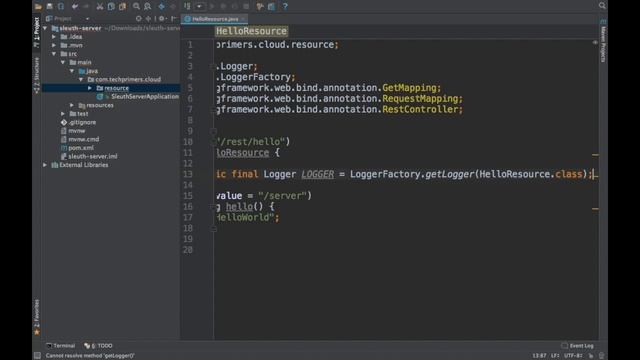Close the HelloResource.java tab

pyautogui.click(x=244, y=19)
